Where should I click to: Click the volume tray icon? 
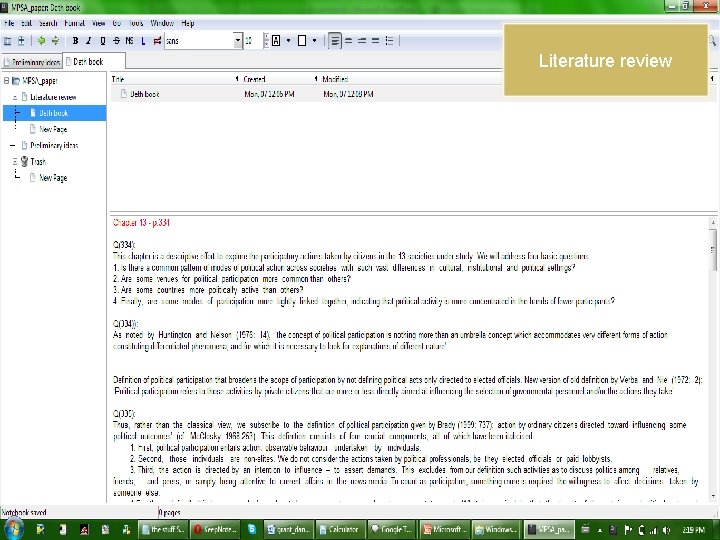point(667,530)
